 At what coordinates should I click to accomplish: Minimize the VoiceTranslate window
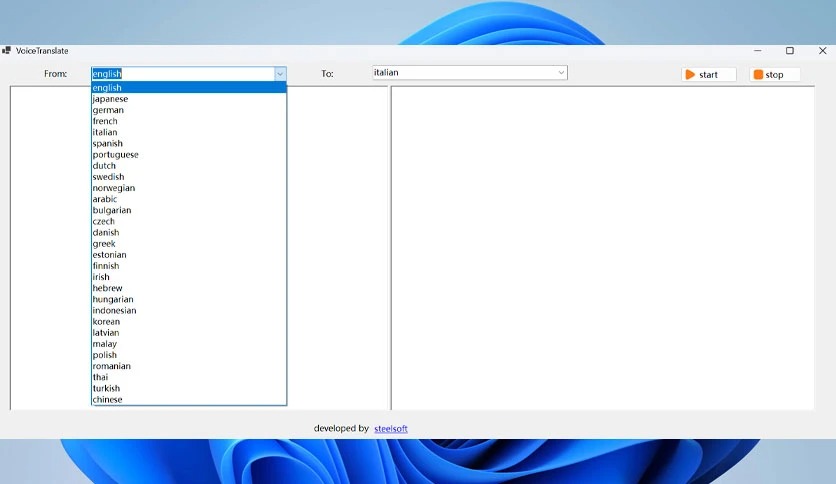(x=758, y=51)
